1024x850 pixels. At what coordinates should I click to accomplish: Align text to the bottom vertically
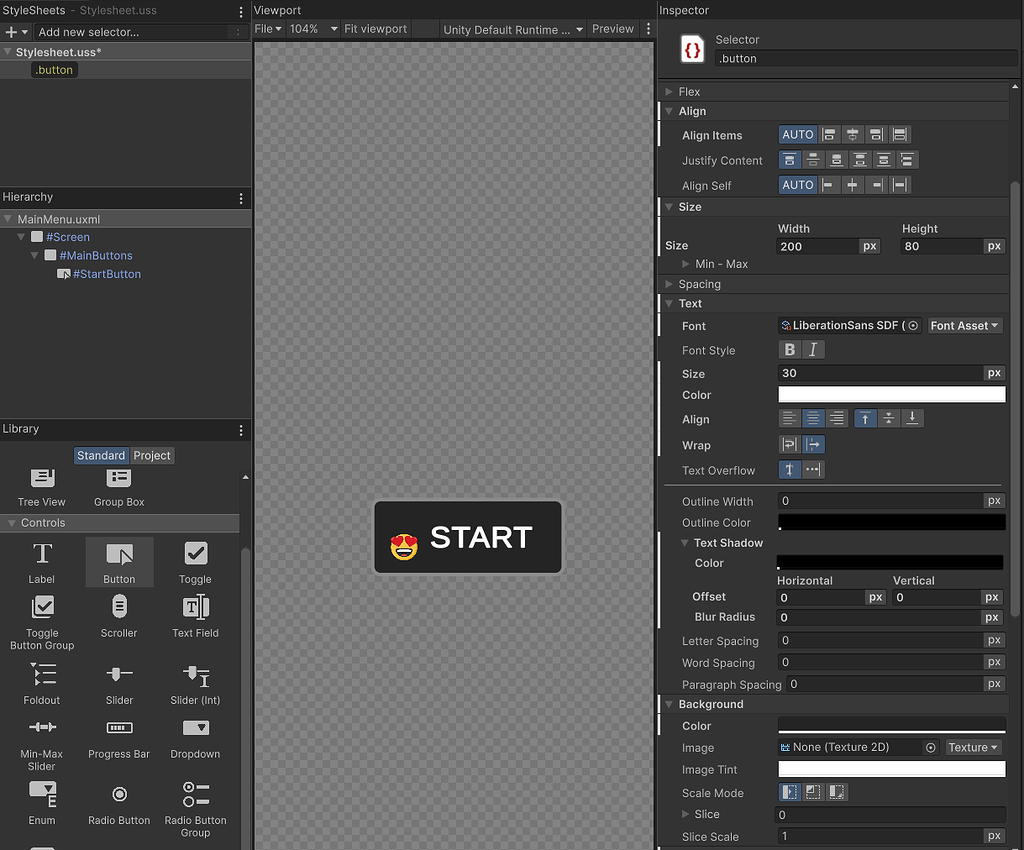pyautogui.click(x=912, y=418)
